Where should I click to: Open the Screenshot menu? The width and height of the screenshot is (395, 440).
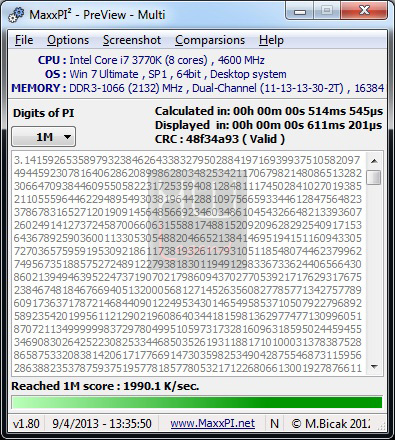click(x=132, y=40)
